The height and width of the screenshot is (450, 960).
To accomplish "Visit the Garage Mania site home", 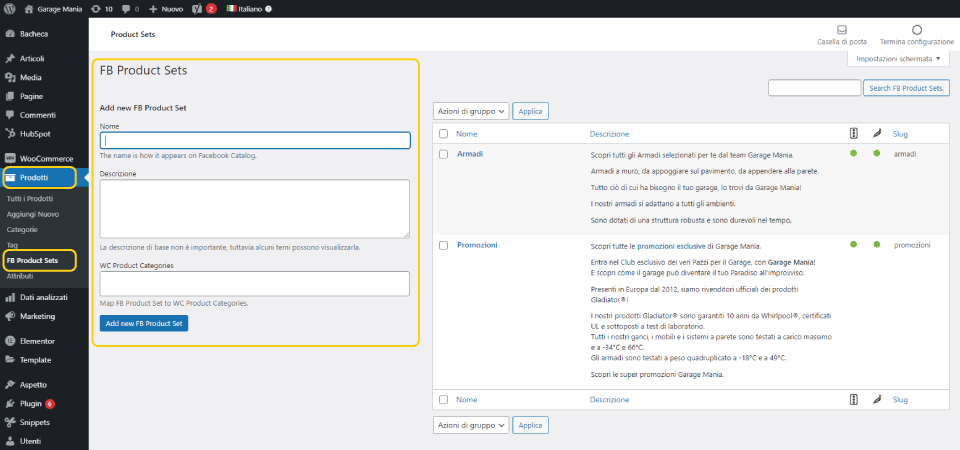I will click(53, 9).
